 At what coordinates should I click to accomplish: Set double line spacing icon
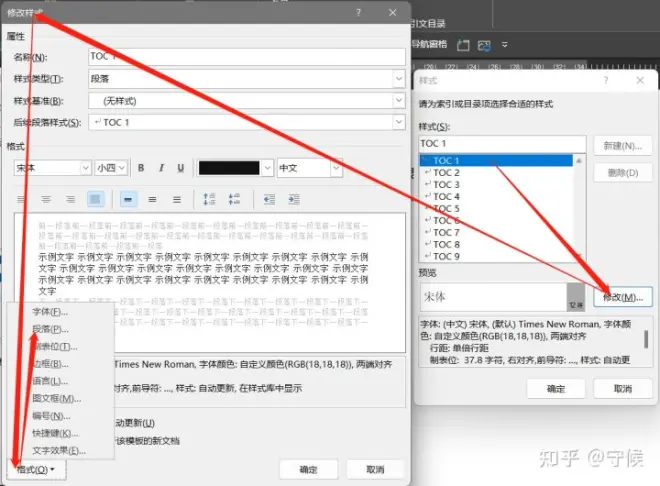177,199
